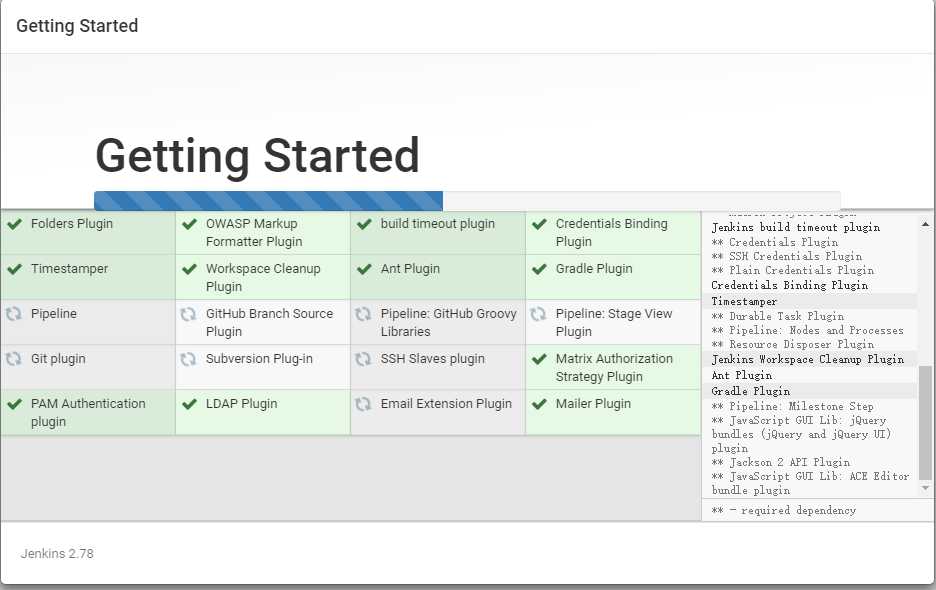Select the Workspace Cleanup Plugin grid label
This screenshot has height=590, width=936.
point(263,278)
